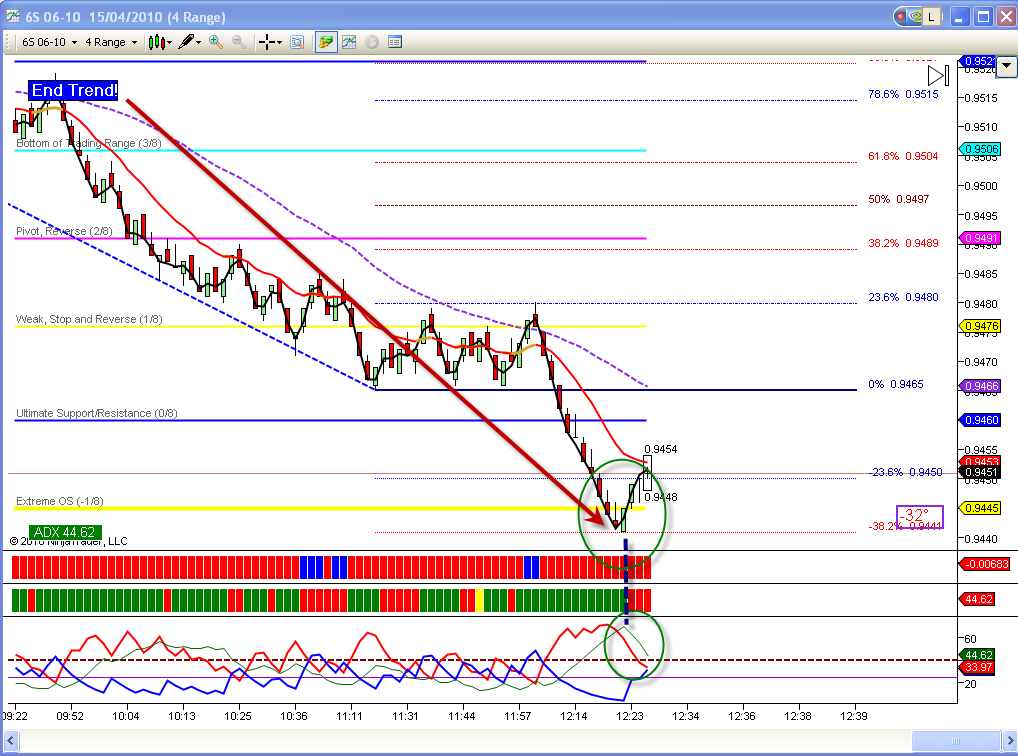Click the blue 0.9460 price marker
Screen dimensions: 1018x756
pyautogui.click(x=980, y=420)
